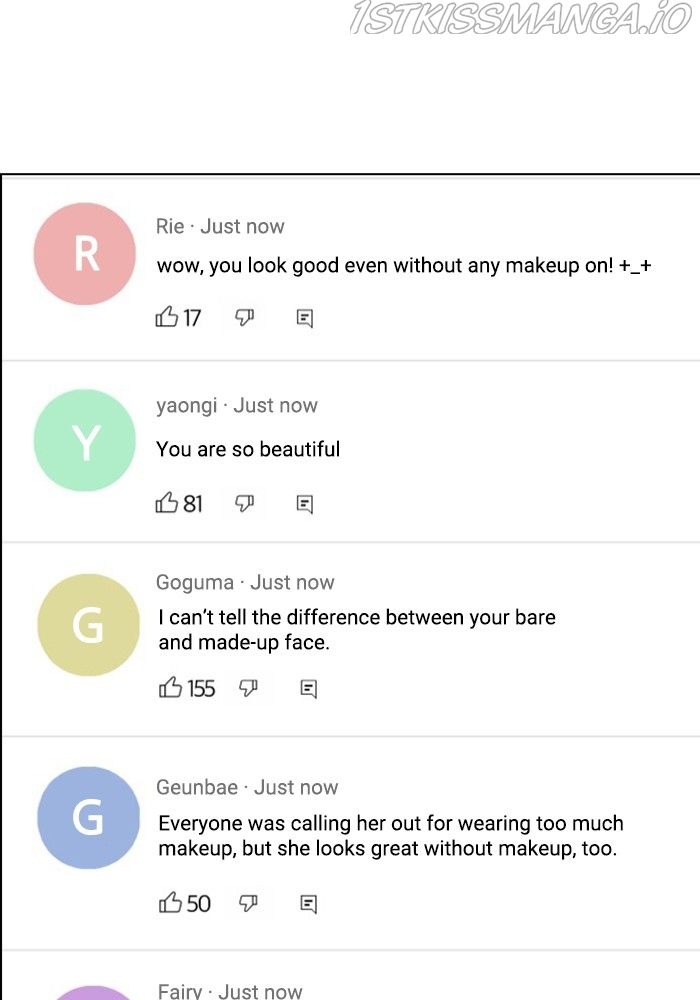Open Geunbae's blue profile avatar
700x1000 pixels.
[x=88, y=817]
